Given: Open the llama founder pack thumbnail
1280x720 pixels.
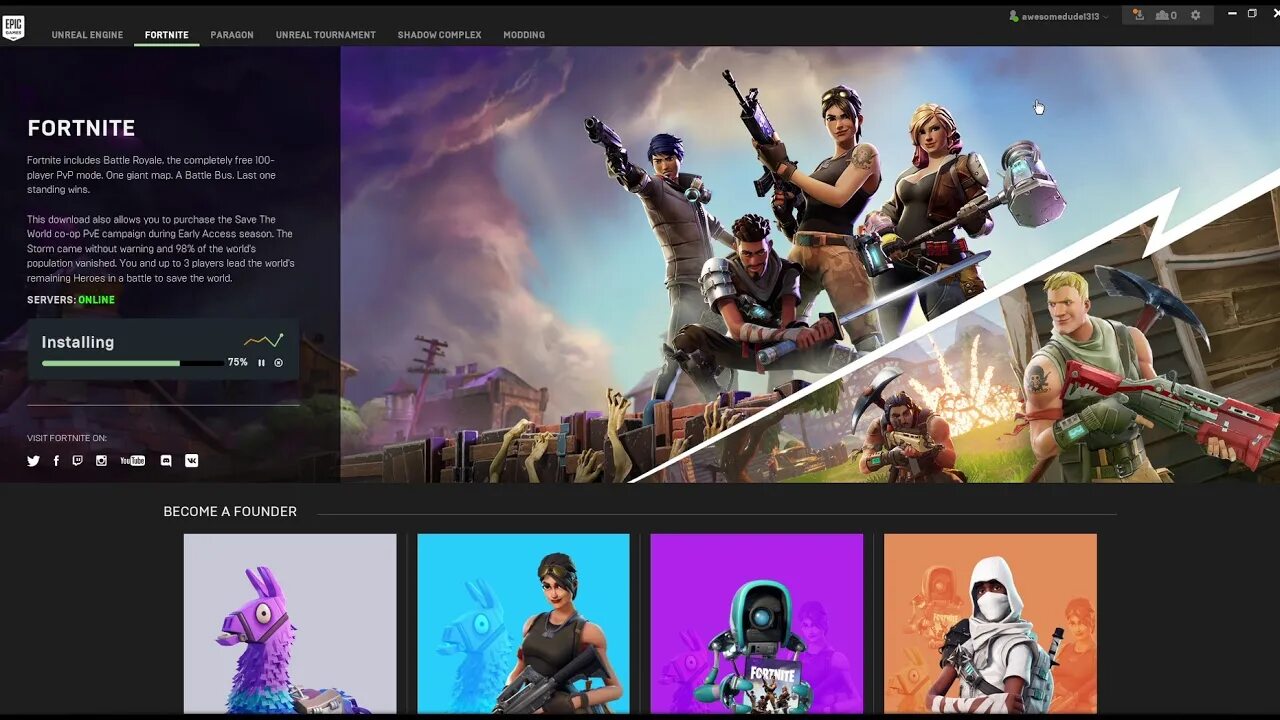Looking at the screenshot, I should pos(290,623).
